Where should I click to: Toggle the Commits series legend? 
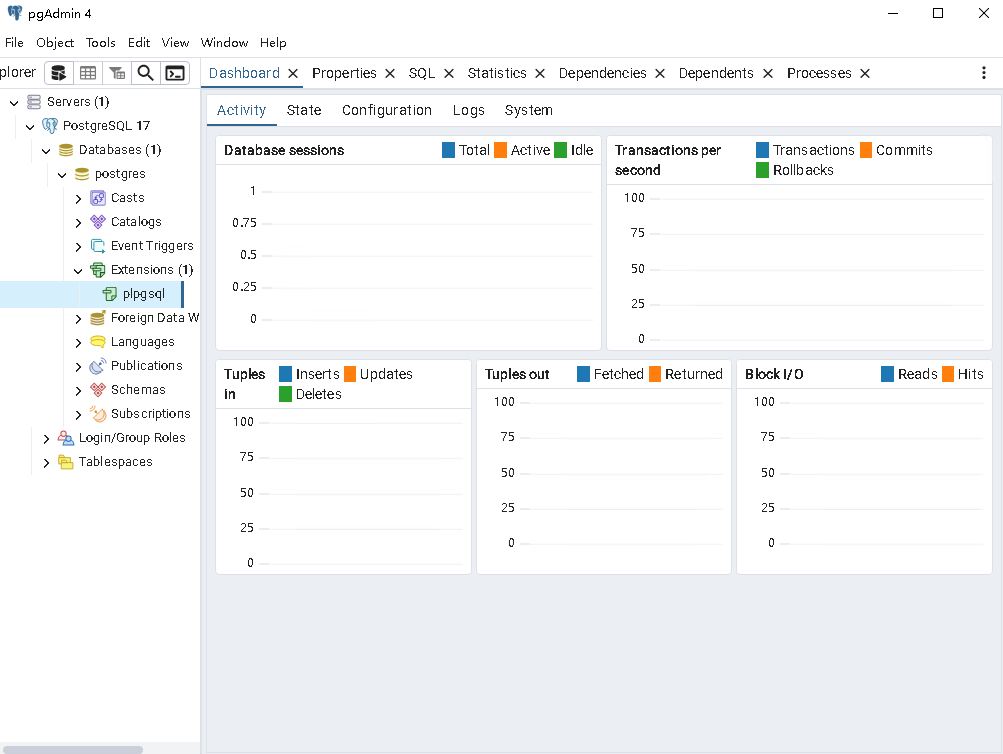coord(866,150)
